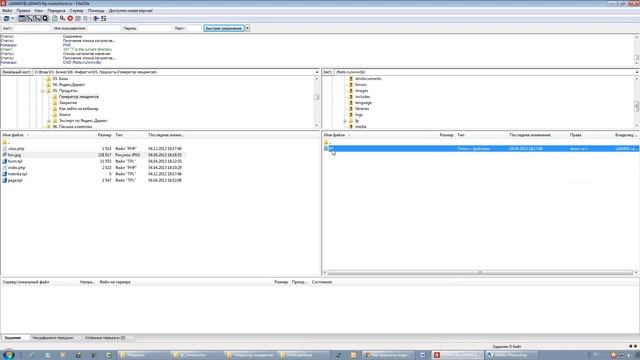
Task: Open the Windows Start button
Action: tap(9, 355)
